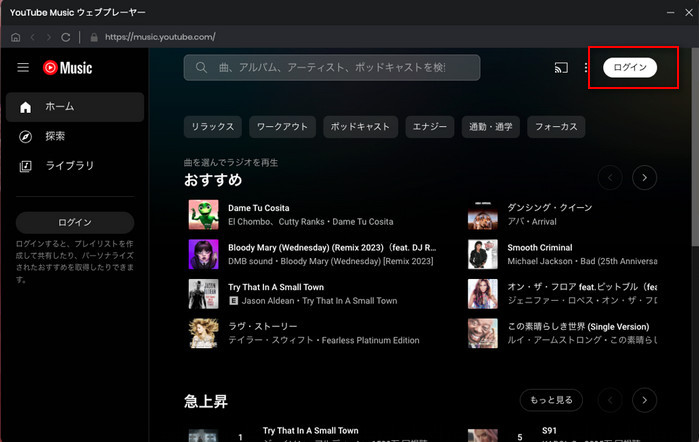Play この素晴らしき世界 album thumbnail
This screenshot has width=699, height=442.
tap(483, 333)
